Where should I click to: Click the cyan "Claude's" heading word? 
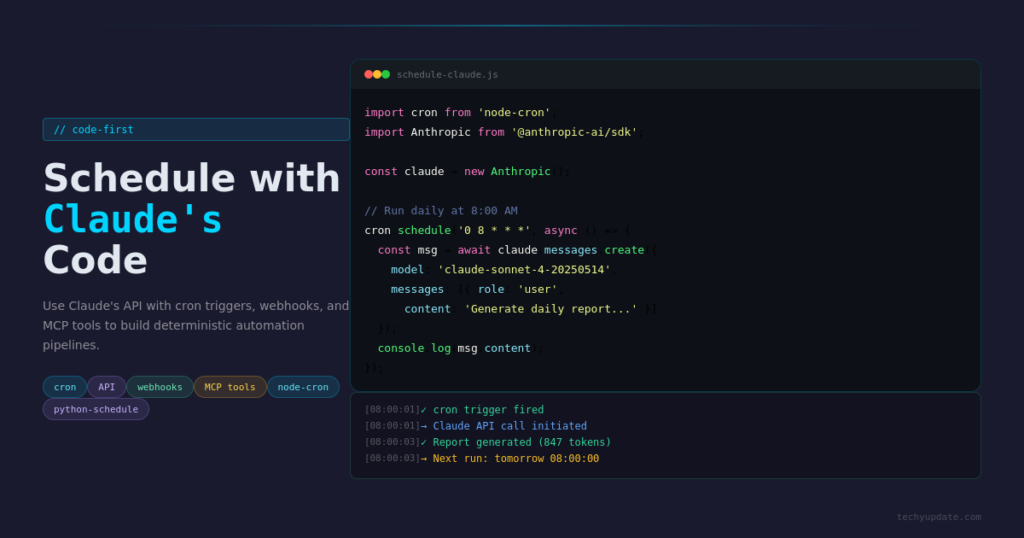tap(133, 219)
